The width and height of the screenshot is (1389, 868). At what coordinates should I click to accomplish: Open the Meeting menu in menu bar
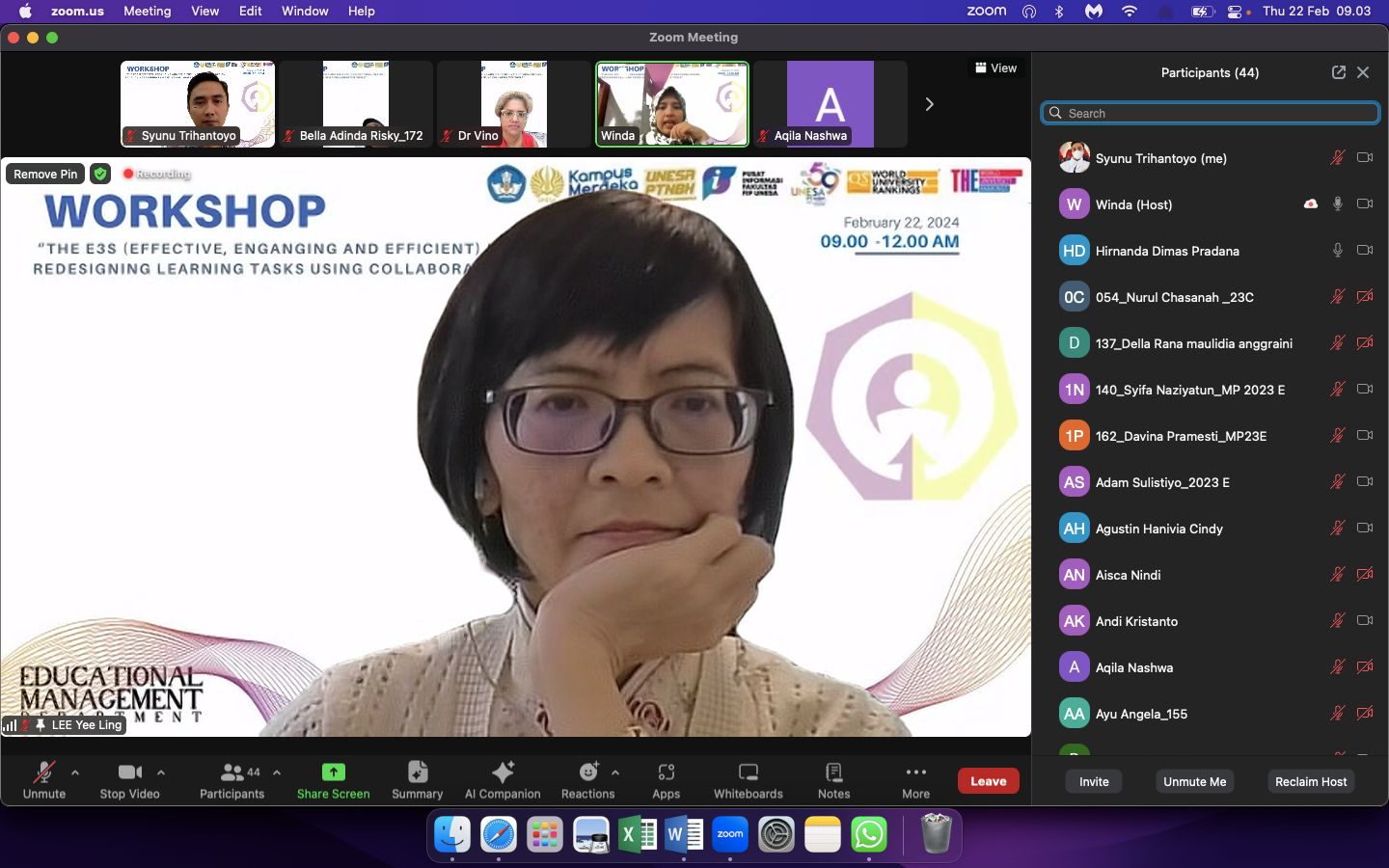tap(147, 11)
